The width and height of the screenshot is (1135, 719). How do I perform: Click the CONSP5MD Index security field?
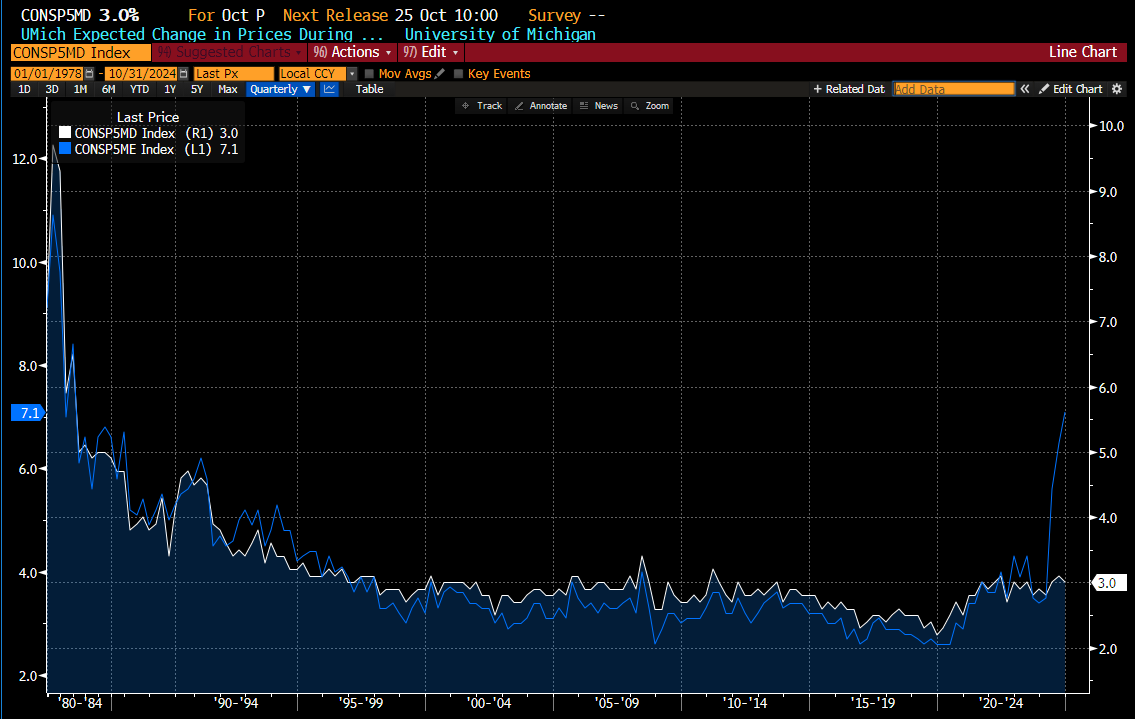pos(80,52)
